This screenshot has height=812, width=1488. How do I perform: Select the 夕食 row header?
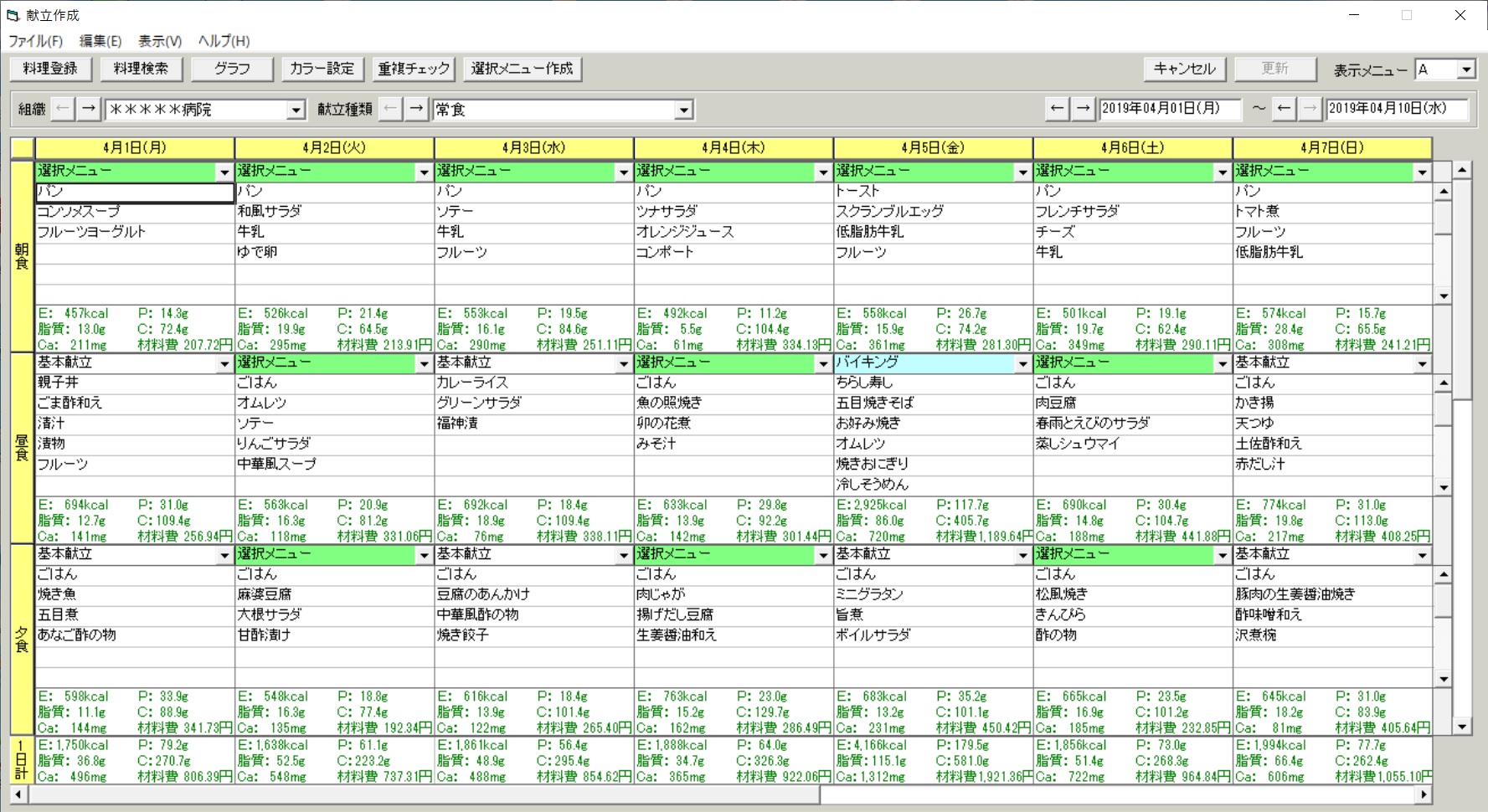[x=22, y=640]
